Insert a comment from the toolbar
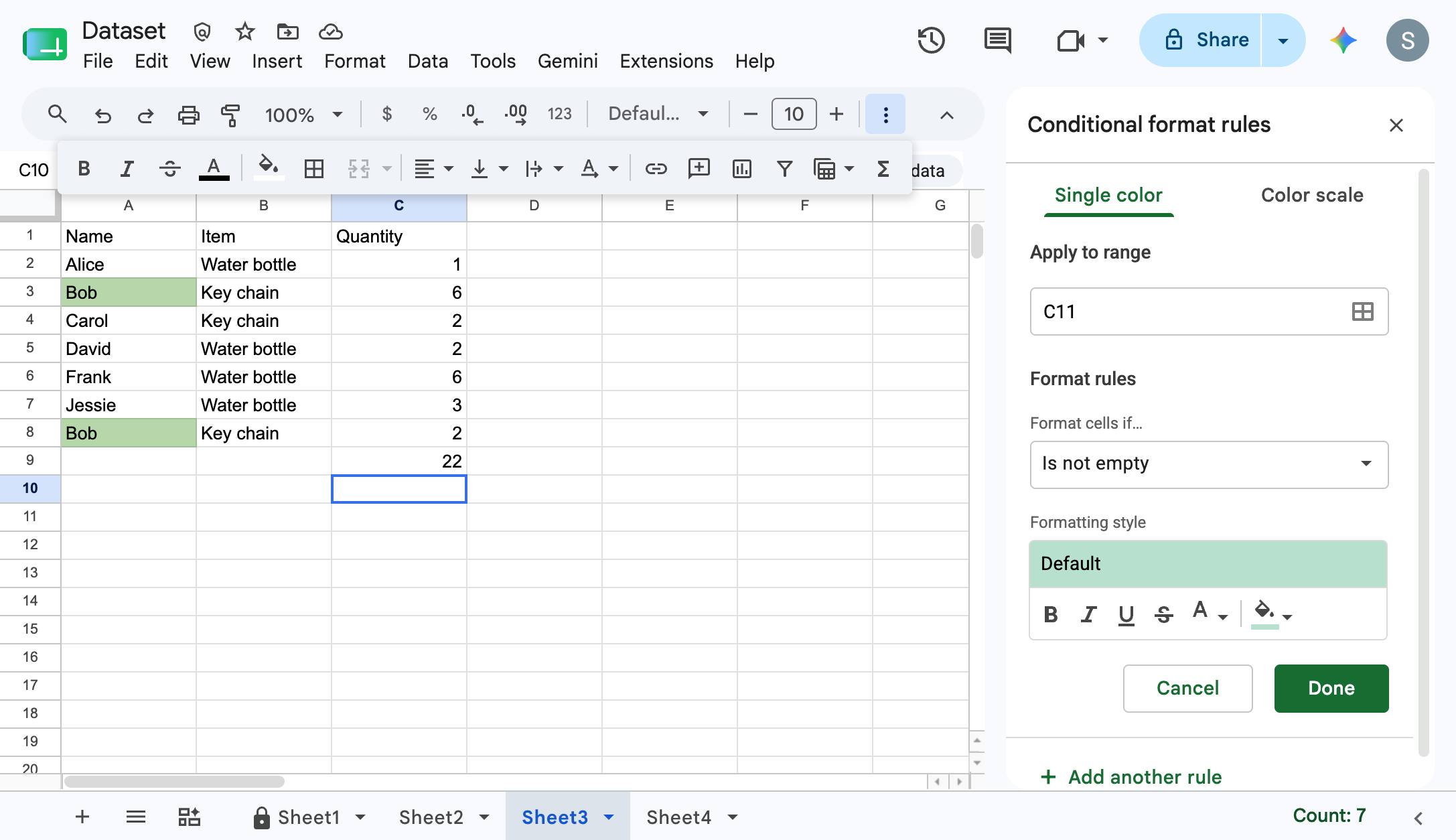 pyautogui.click(x=699, y=169)
